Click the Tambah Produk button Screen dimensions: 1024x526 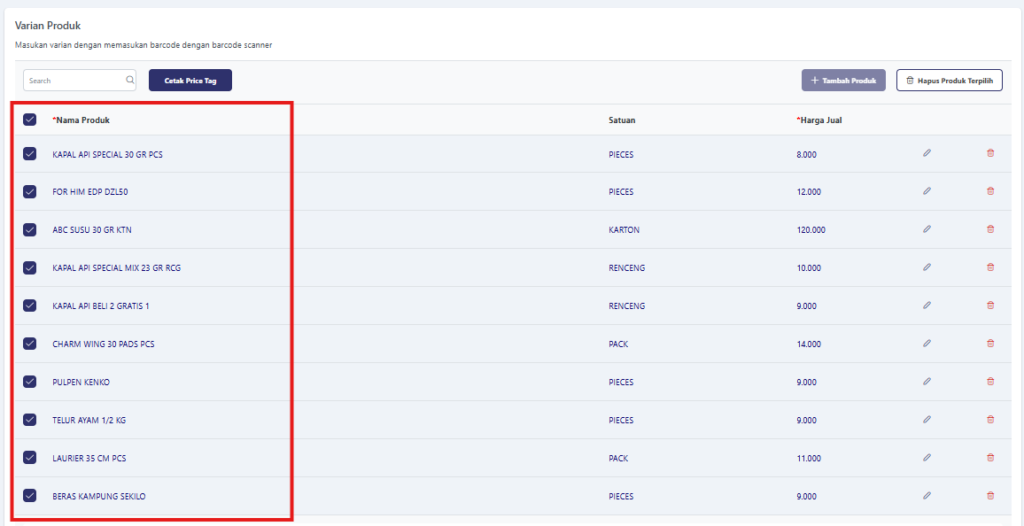coord(843,80)
